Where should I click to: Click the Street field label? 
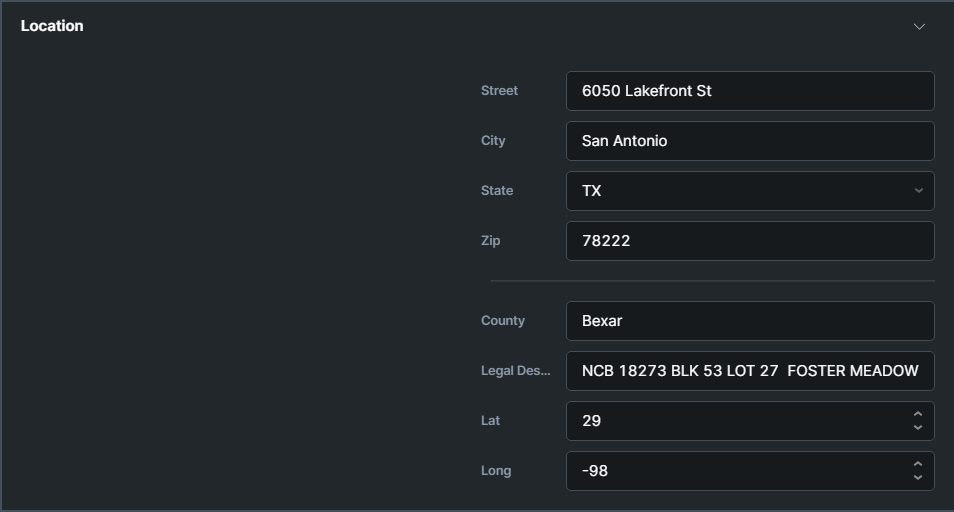(x=499, y=91)
